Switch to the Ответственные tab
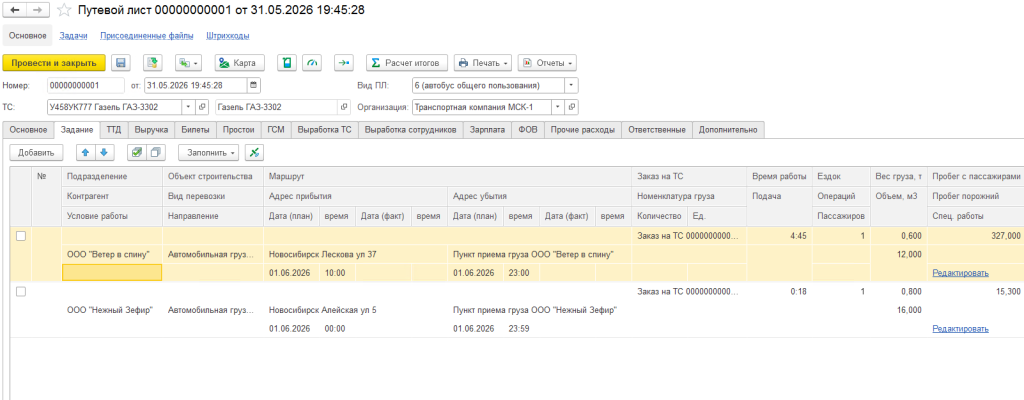1024x400 pixels. (656, 130)
